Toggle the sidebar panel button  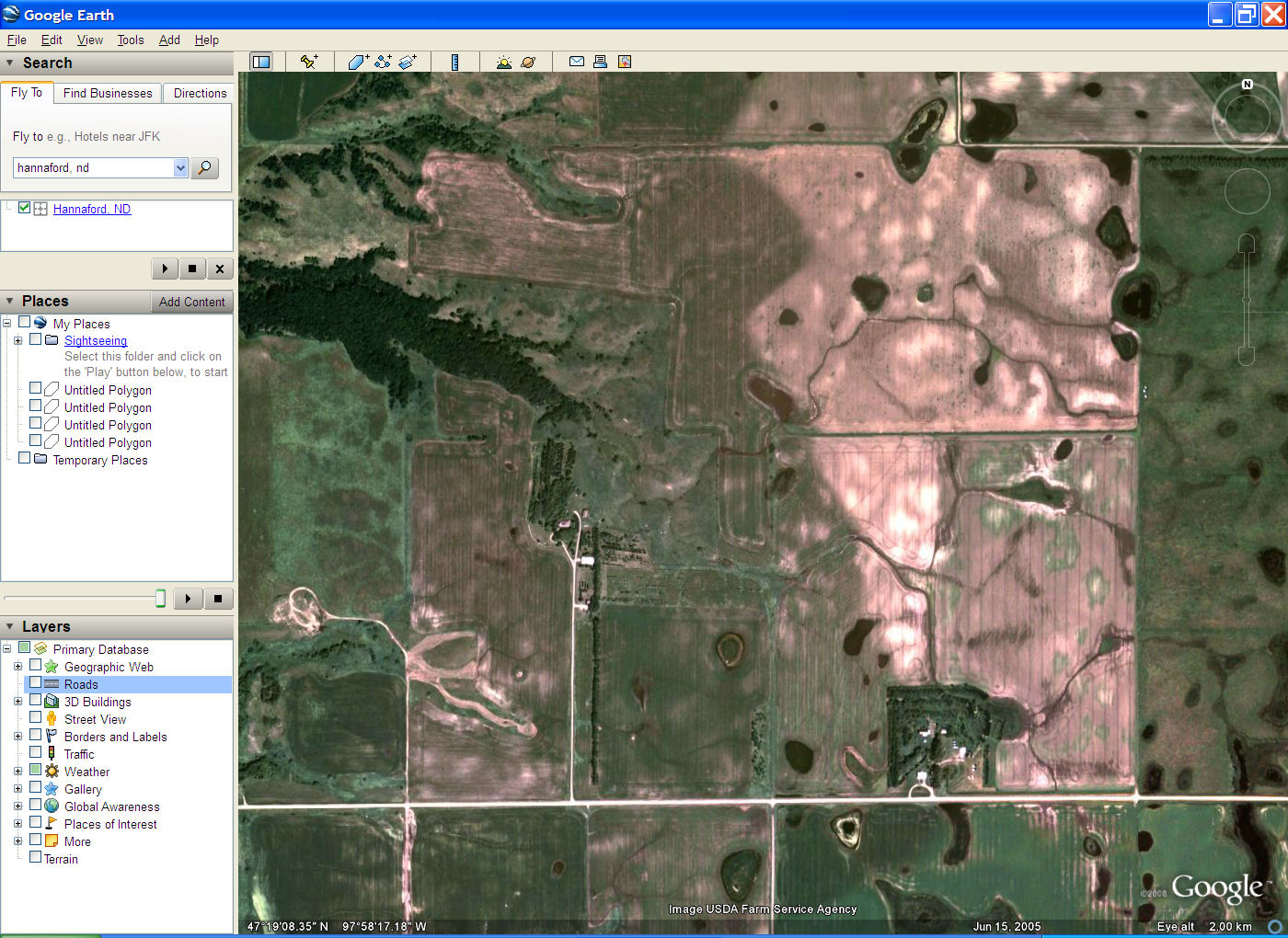(261, 62)
